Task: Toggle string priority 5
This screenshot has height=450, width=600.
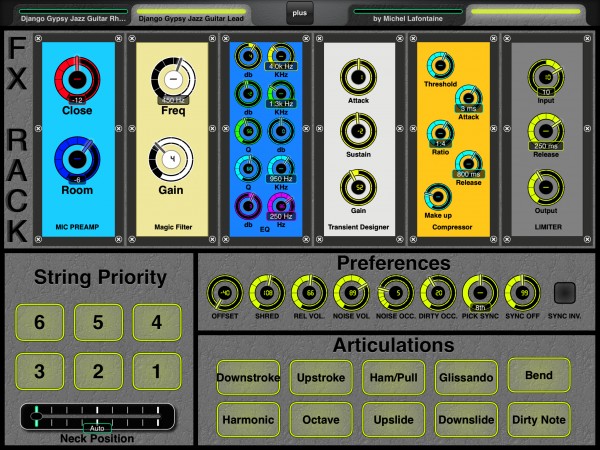Action: 98,322
